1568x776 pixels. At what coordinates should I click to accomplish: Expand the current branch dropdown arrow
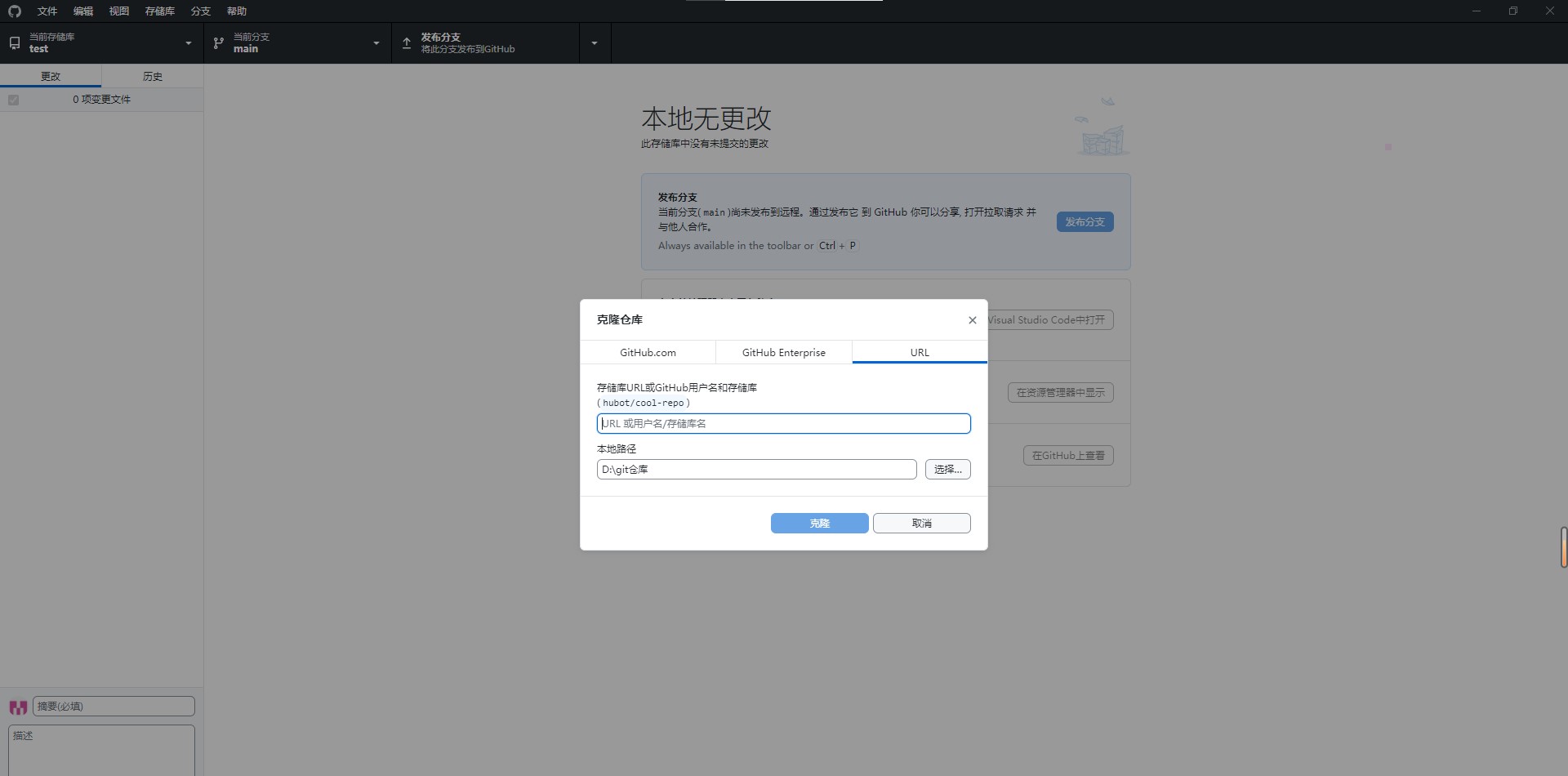(376, 43)
